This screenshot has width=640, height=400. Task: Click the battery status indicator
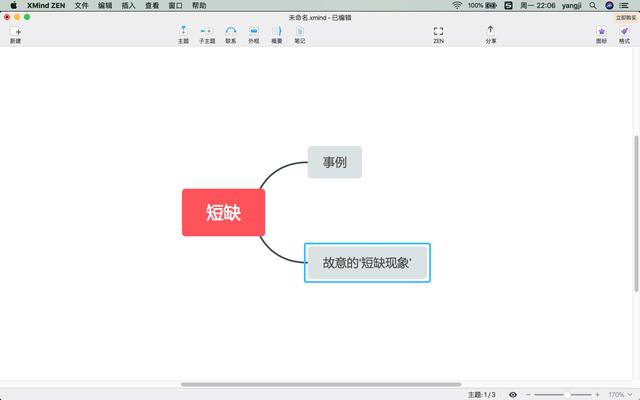click(482, 5)
